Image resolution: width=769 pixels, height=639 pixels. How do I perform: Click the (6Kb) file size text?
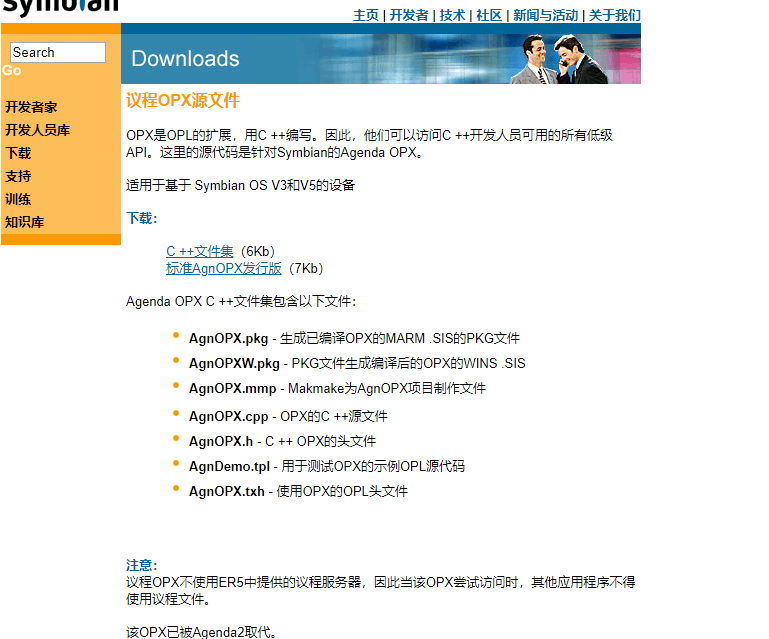tap(258, 252)
